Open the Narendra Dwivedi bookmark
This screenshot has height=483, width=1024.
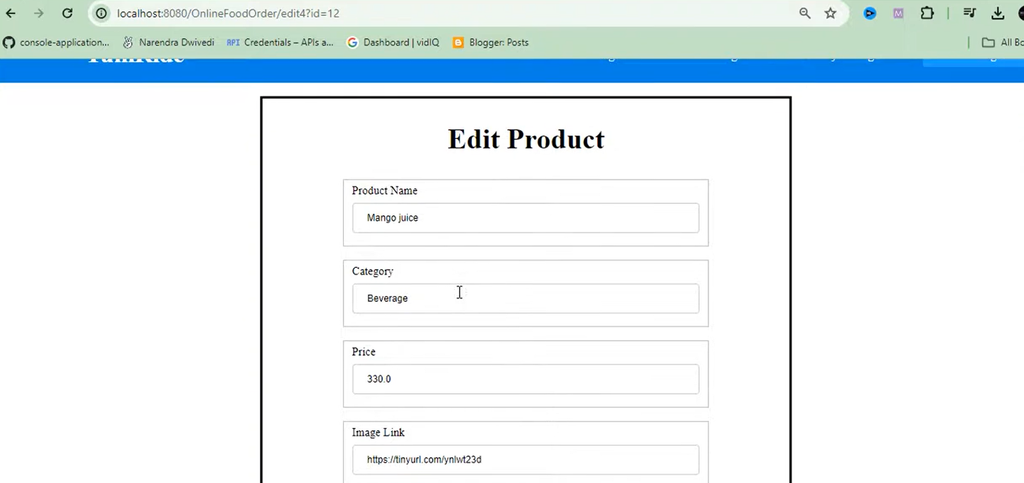coord(168,42)
